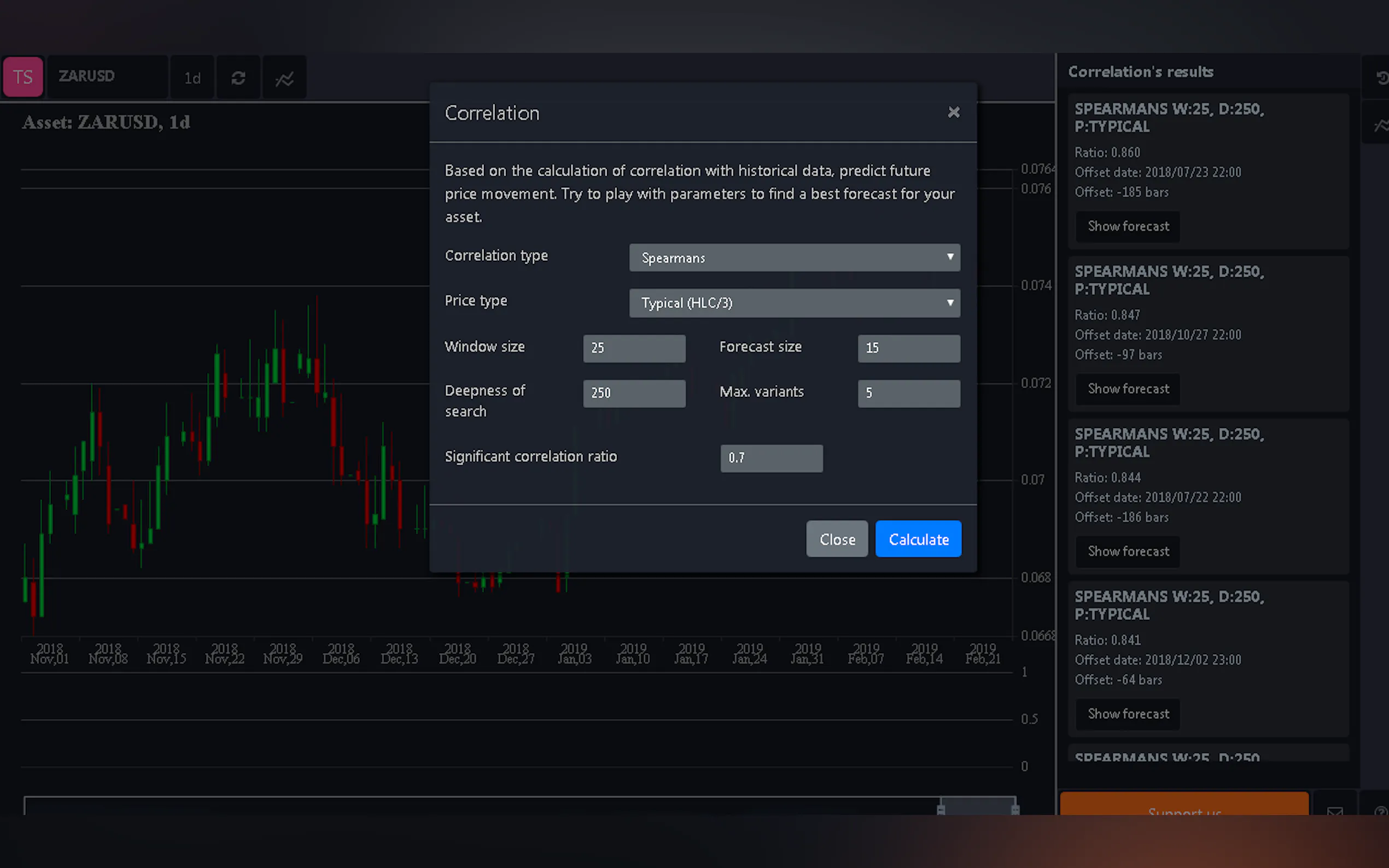Open the Price type dropdown
The width and height of the screenshot is (1389, 868).
pyautogui.click(x=794, y=303)
